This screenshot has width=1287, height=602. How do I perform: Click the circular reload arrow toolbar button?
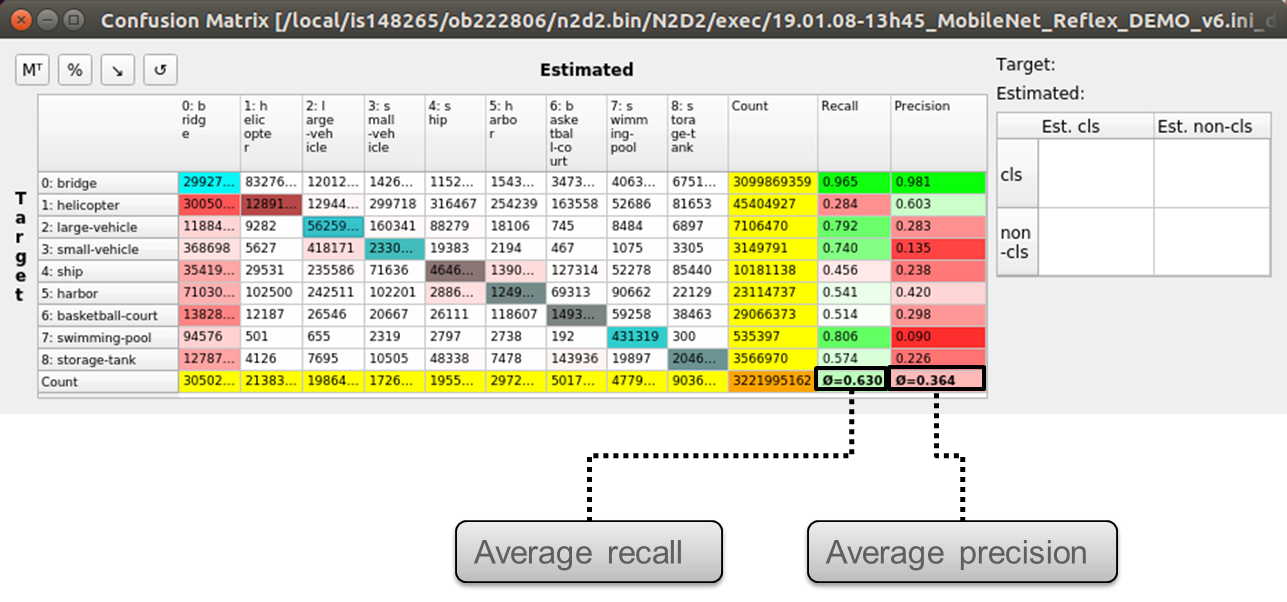click(160, 70)
